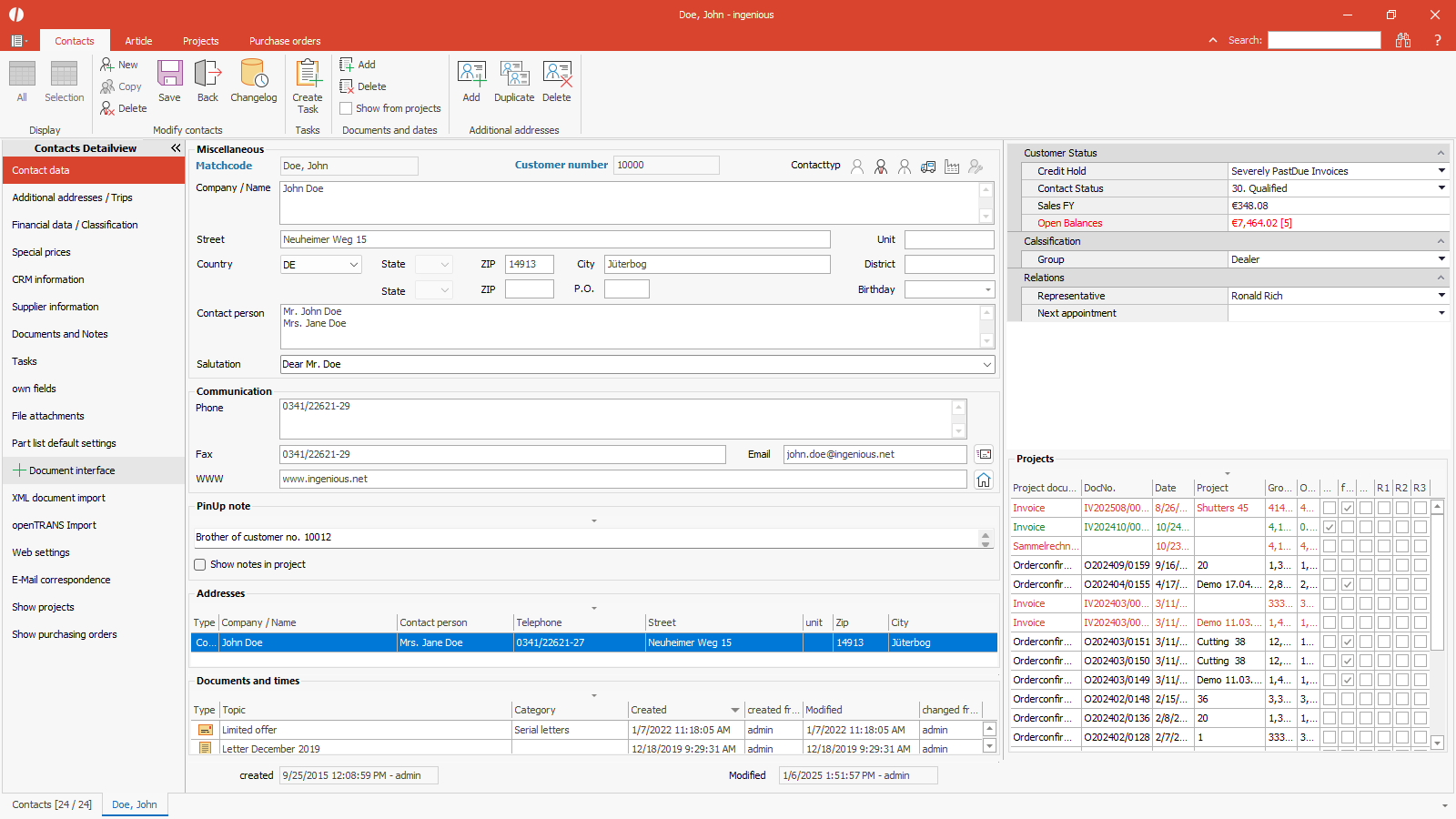Click the send email icon beside Email field
Viewport: 1456px width, 819px height.
click(x=984, y=454)
